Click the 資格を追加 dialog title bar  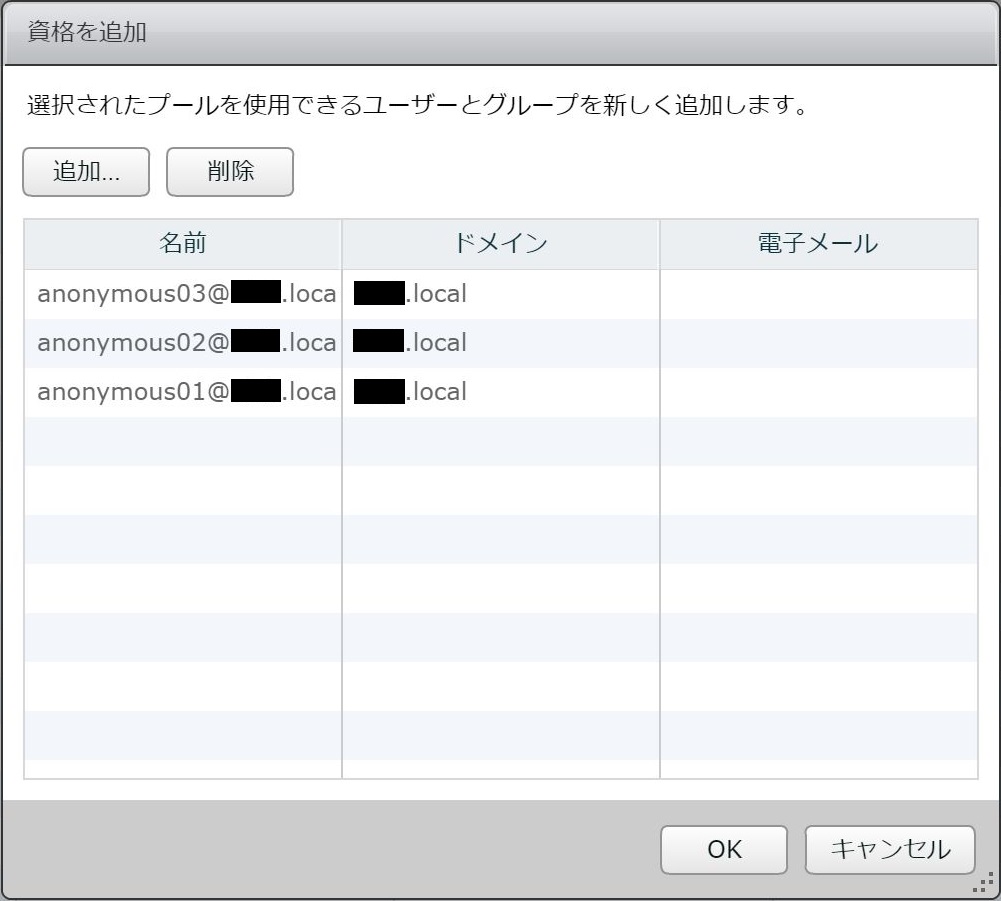click(x=500, y=33)
